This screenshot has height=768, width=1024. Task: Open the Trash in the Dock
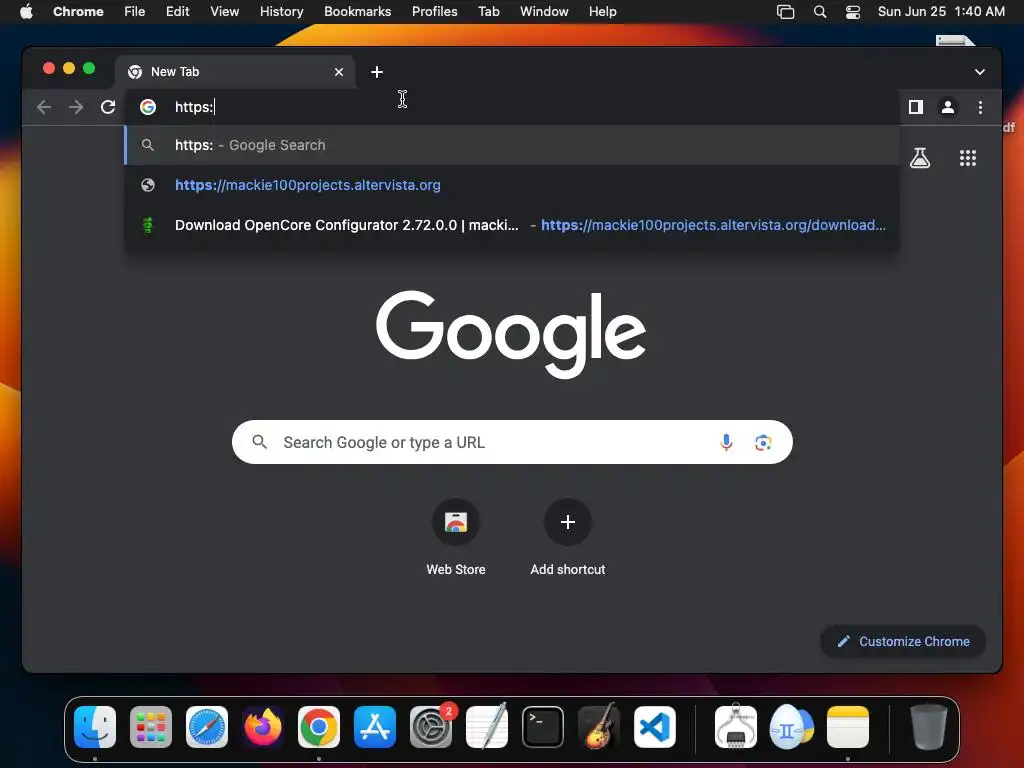928,727
